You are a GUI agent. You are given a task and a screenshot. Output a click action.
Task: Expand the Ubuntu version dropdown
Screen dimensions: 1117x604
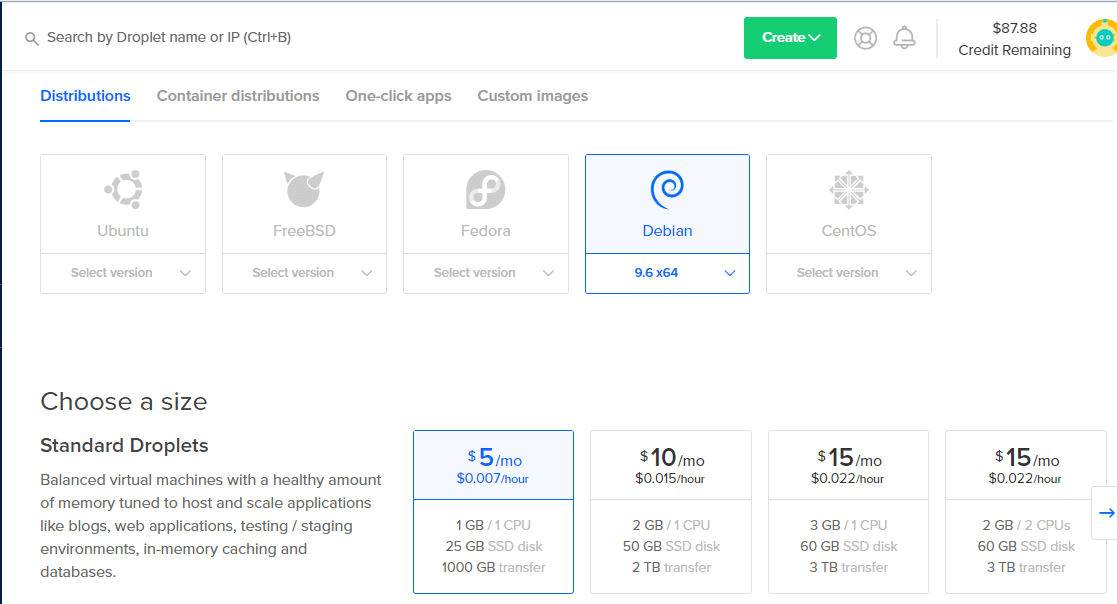tap(123, 273)
